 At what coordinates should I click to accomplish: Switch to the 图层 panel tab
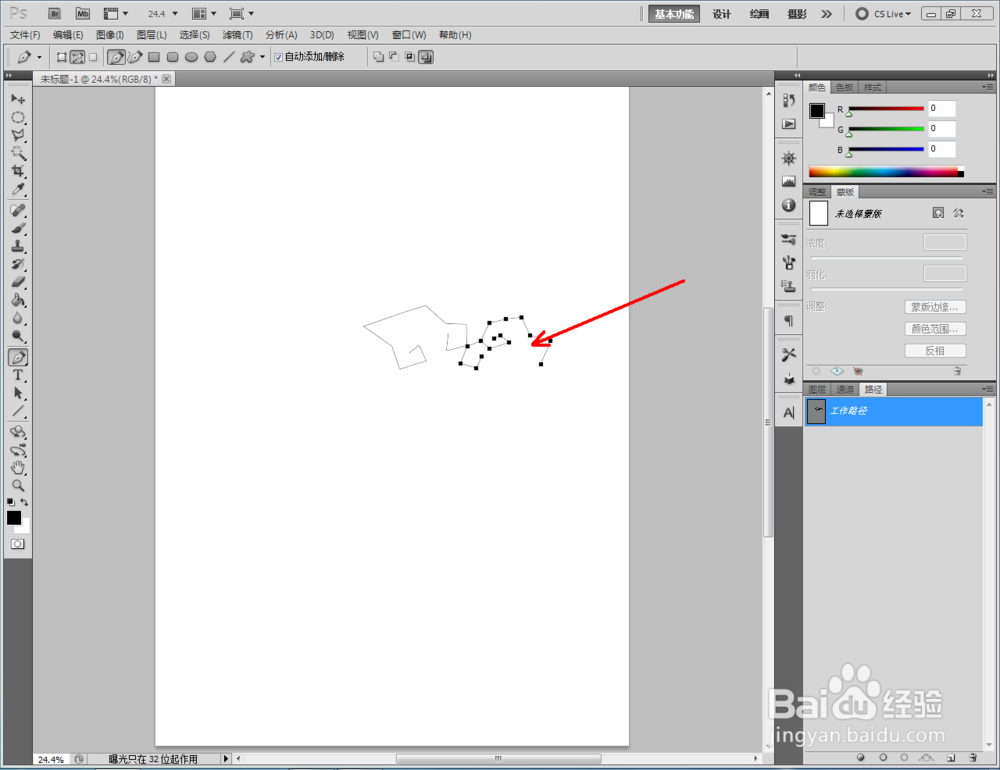(x=817, y=389)
